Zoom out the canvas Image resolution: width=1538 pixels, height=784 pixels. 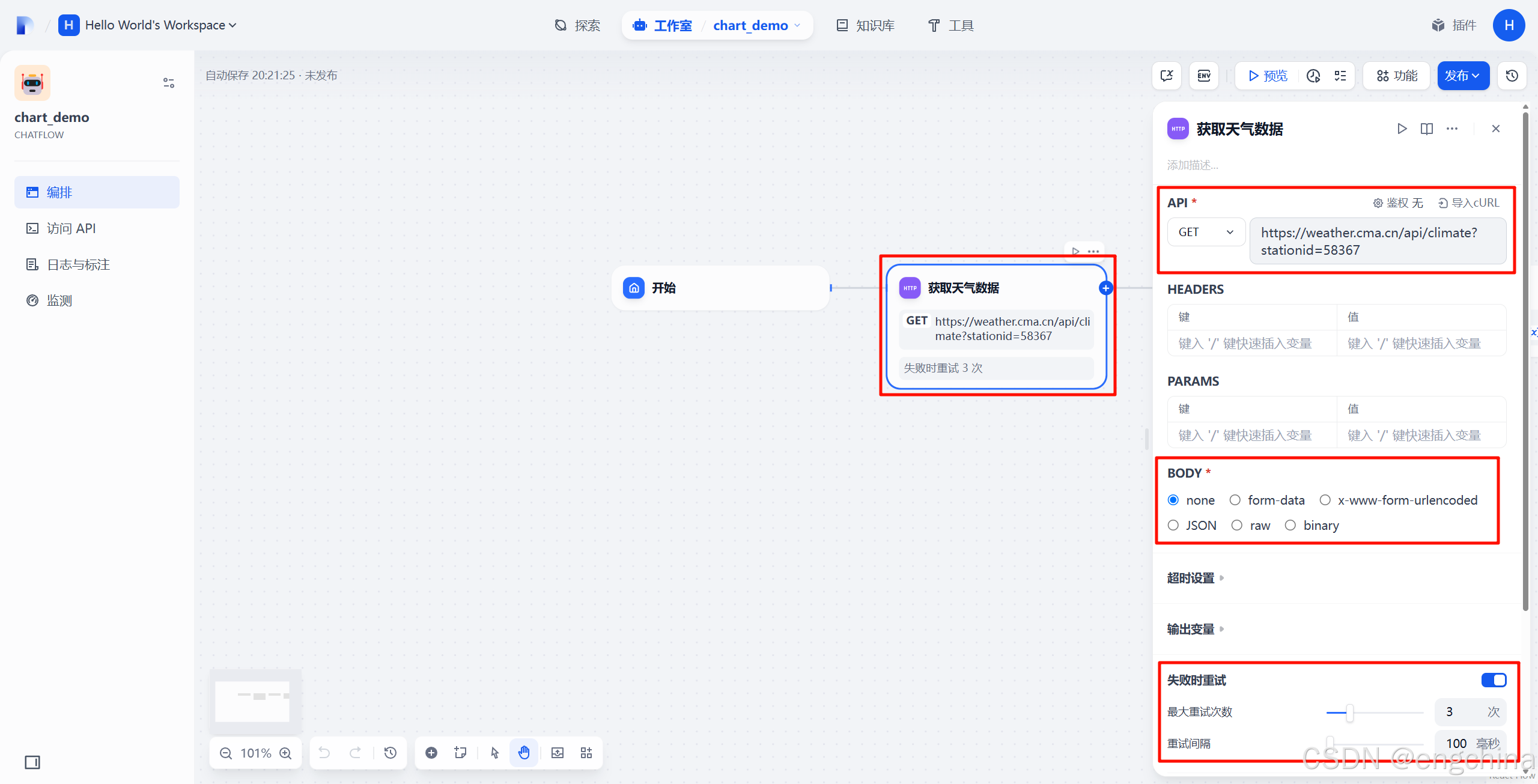[226, 753]
